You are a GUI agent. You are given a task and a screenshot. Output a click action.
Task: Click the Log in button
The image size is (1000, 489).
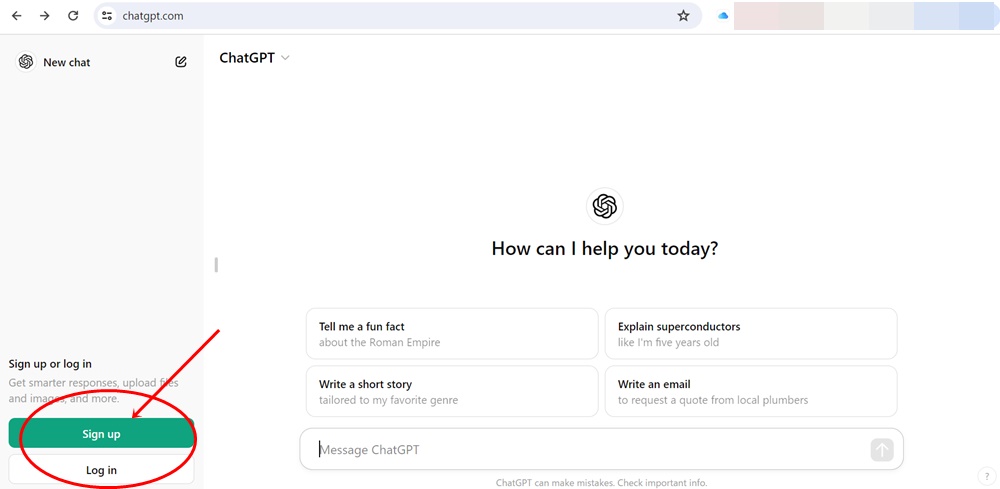tap(101, 470)
